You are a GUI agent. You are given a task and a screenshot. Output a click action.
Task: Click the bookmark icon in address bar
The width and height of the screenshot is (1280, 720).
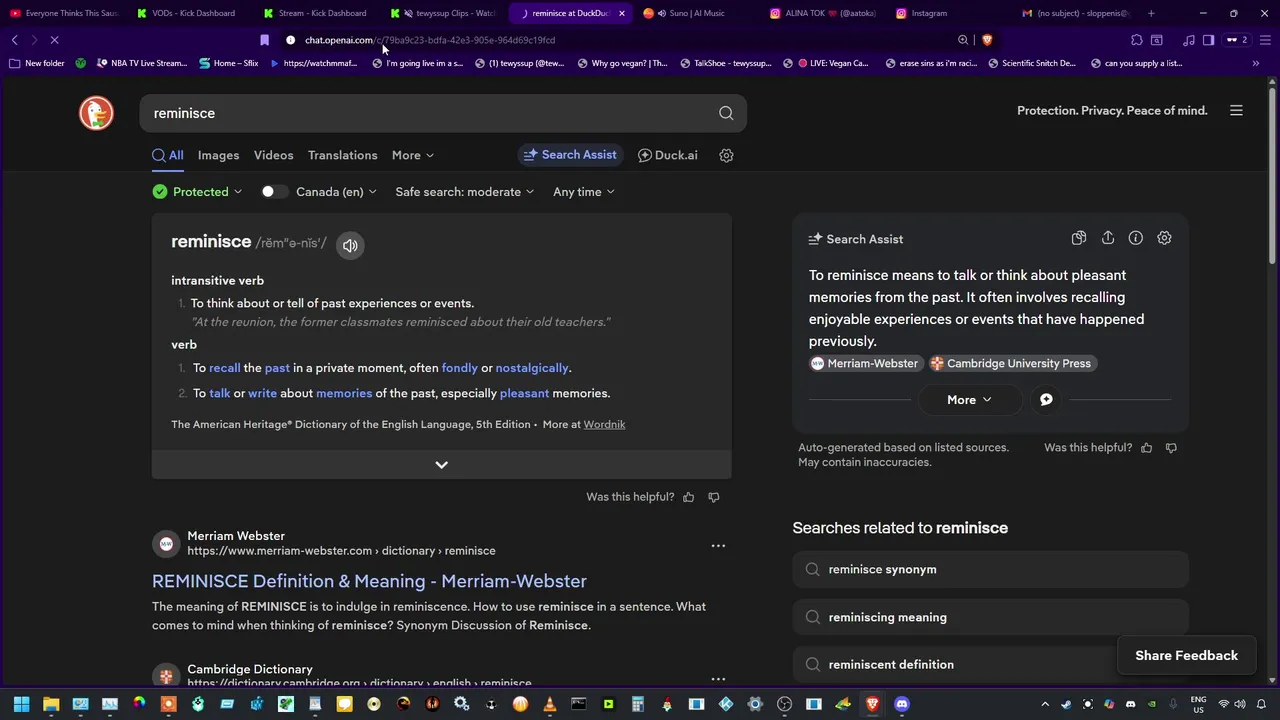pos(264,40)
